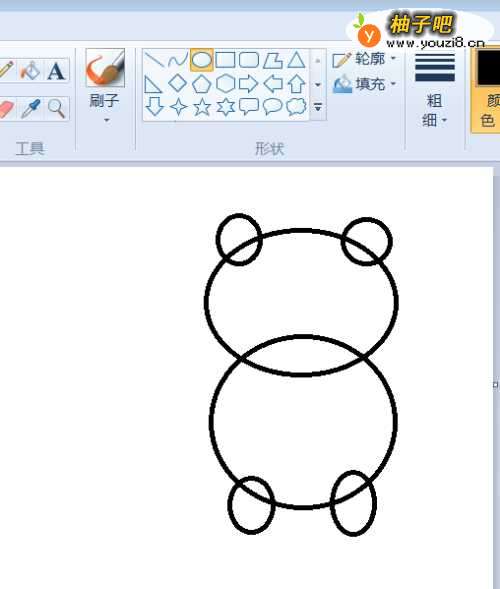Open the 填充 fill dropdown
The image size is (500, 589).
(364, 84)
